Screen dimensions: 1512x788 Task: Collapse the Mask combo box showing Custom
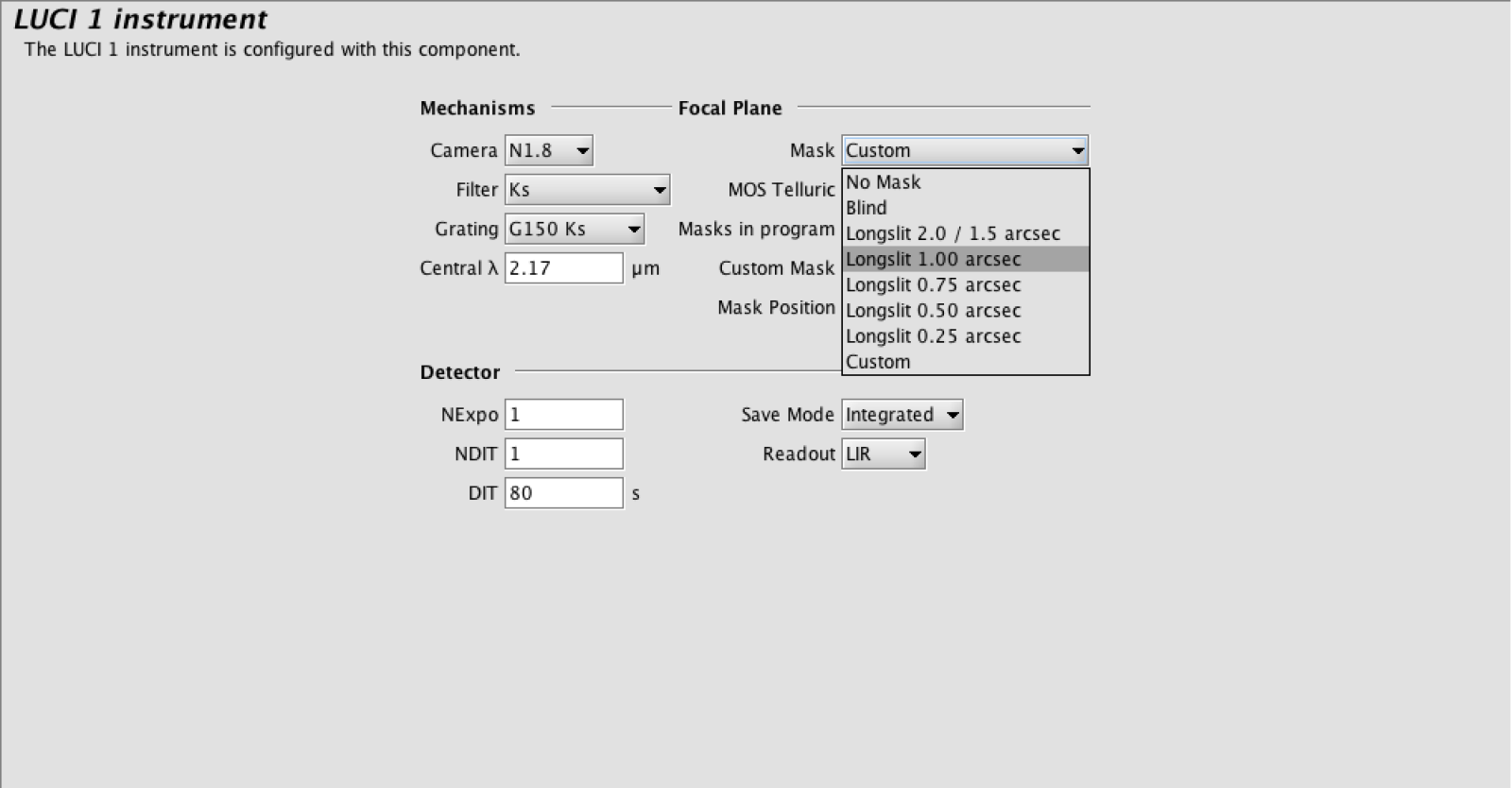965,150
